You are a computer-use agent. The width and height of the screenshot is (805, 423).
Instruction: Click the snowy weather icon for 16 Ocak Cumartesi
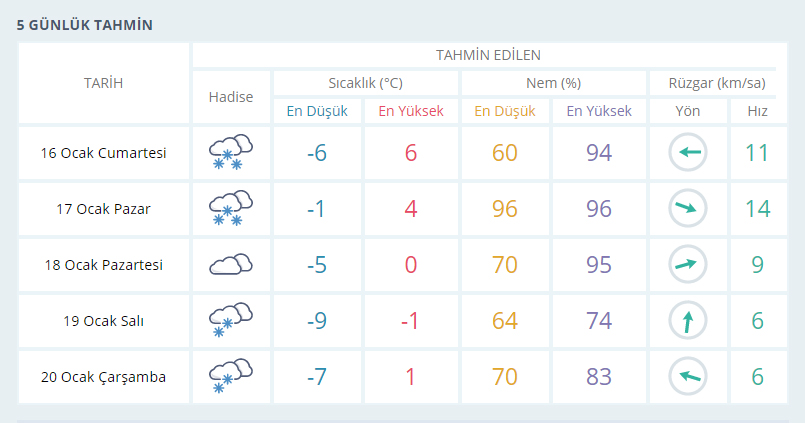(x=230, y=153)
